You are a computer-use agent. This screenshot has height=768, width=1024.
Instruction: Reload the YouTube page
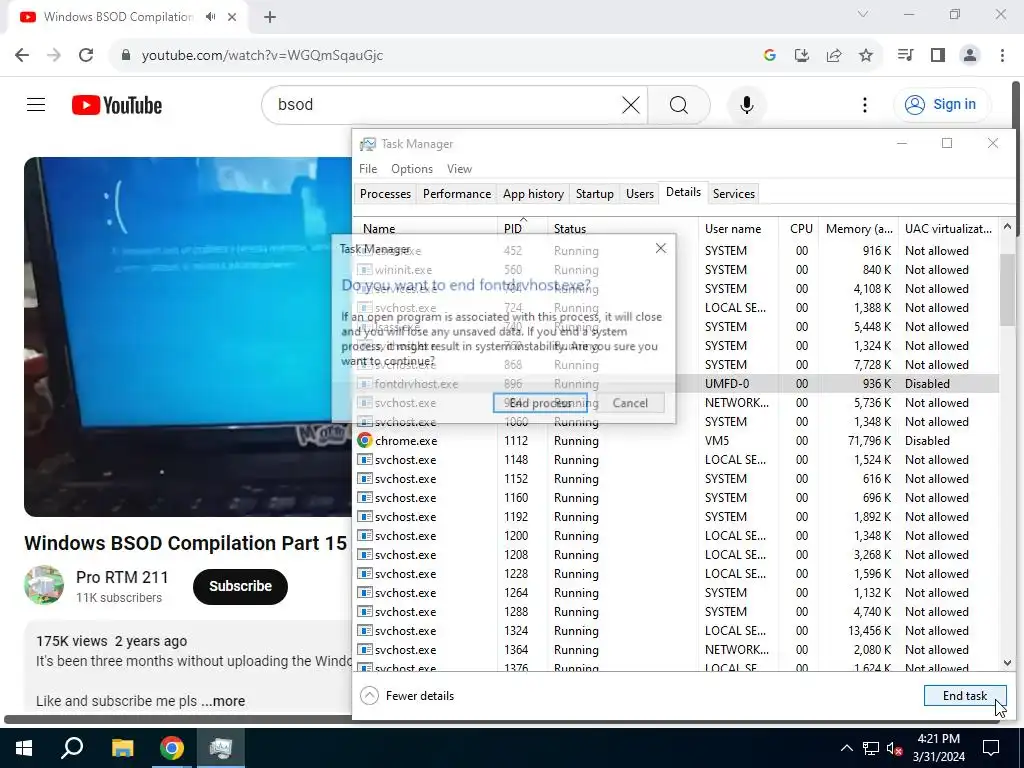click(x=86, y=55)
